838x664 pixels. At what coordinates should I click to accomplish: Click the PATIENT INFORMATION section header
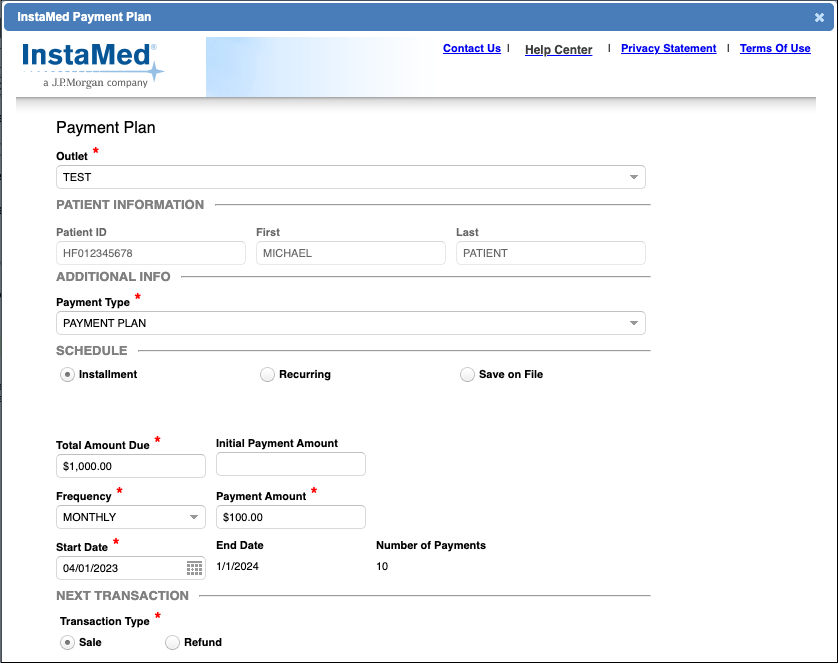pos(130,205)
